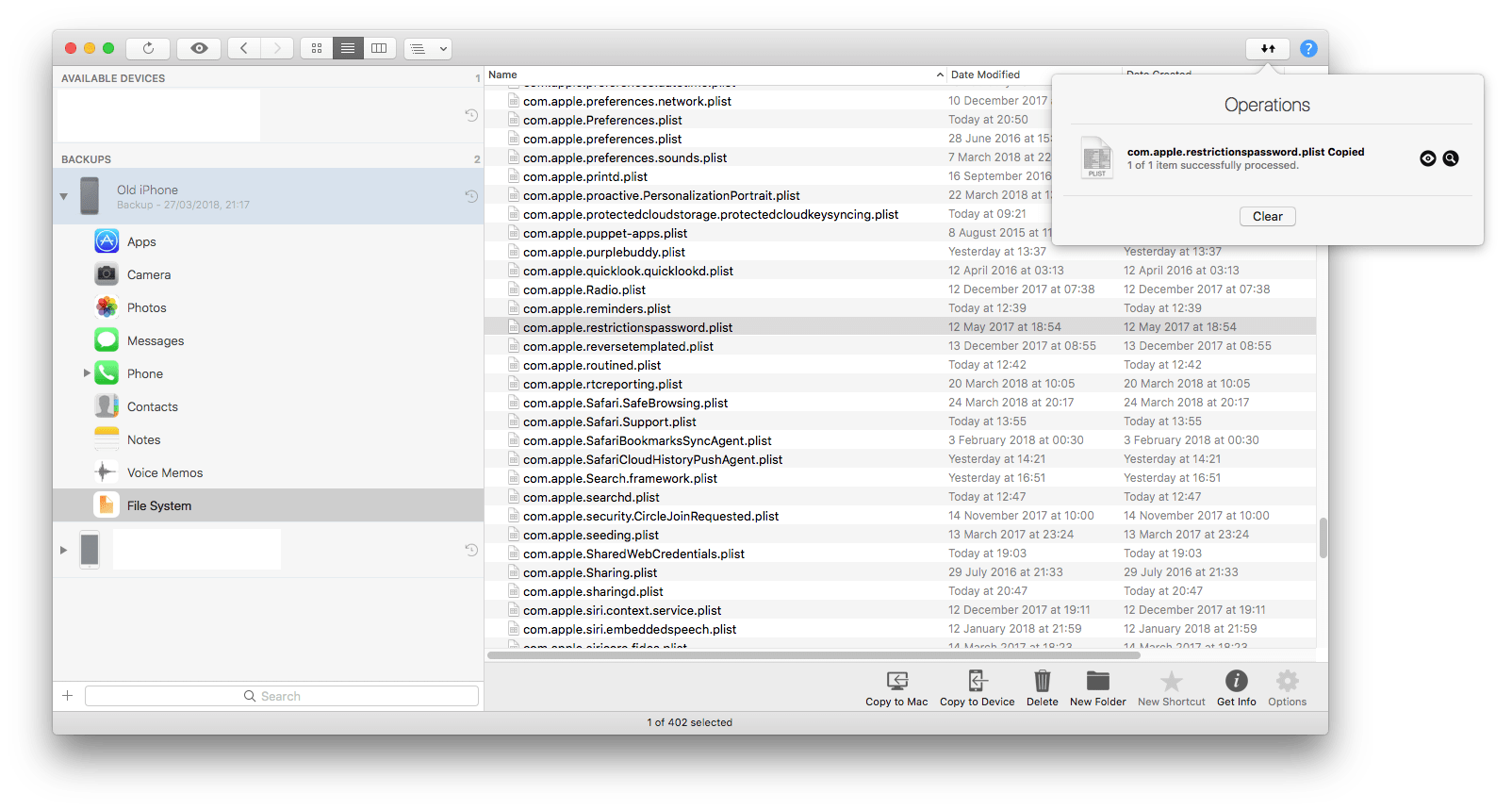Image resolution: width=1512 pixels, height=810 pixels.
Task: Reveal copied file with magnifier icon
Action: 1451,158
